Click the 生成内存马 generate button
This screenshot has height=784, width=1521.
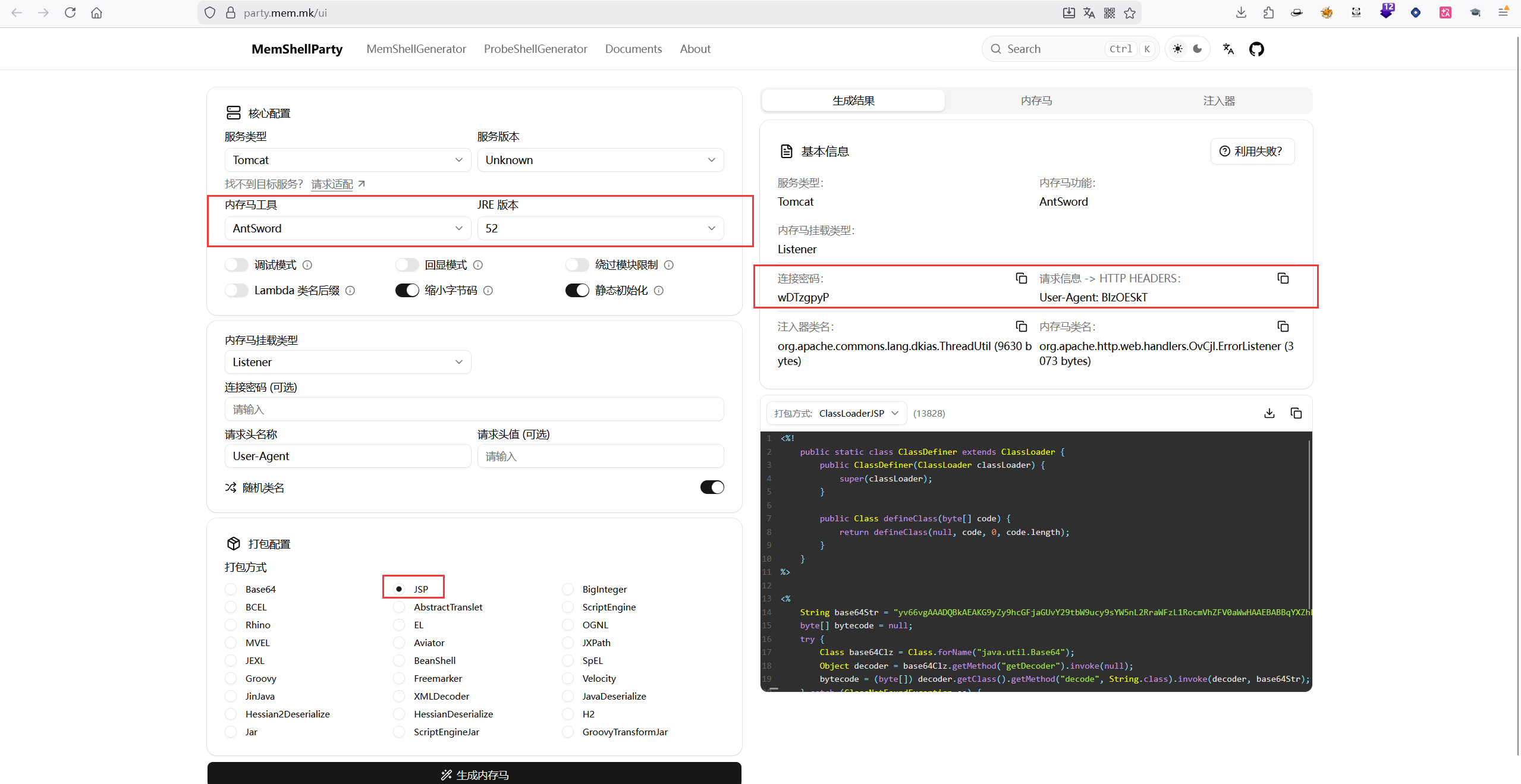[x=474, y=774]
